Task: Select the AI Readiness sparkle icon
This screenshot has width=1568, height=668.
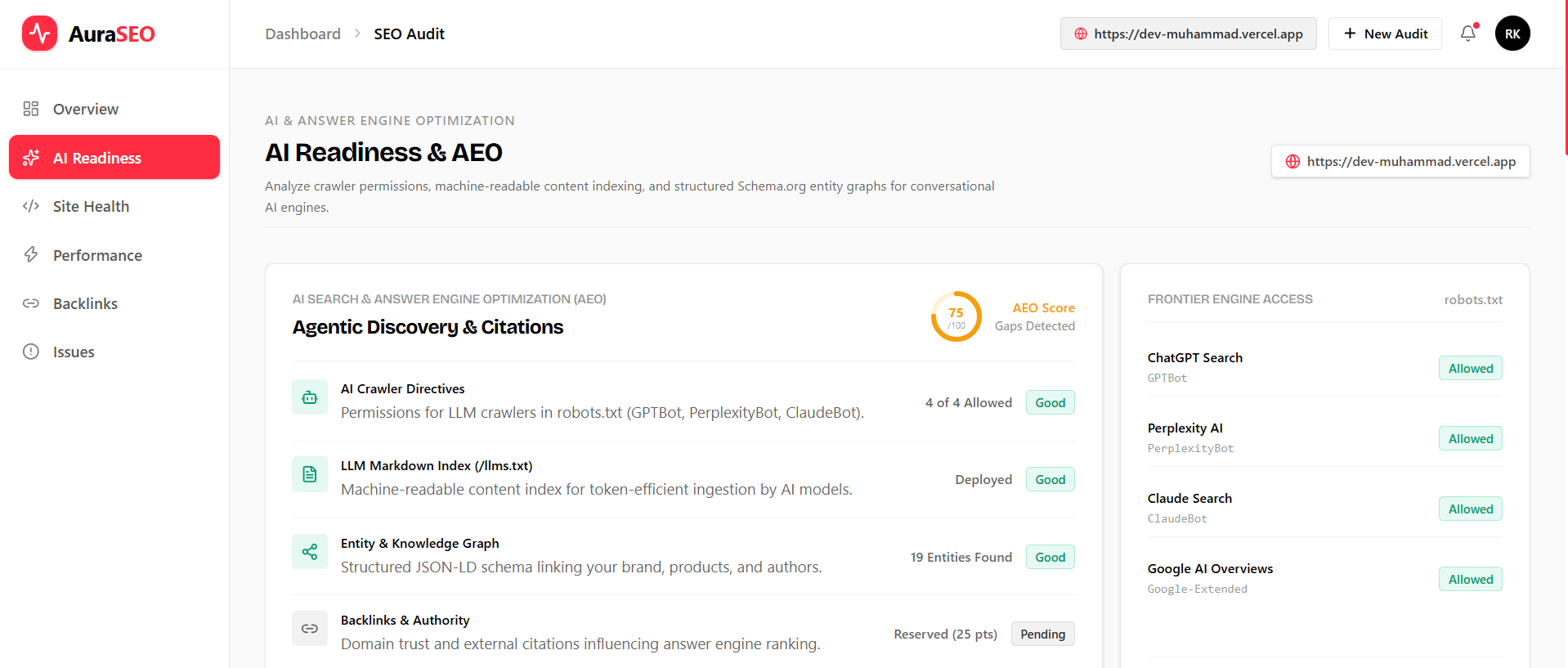Action: point(31,158)
